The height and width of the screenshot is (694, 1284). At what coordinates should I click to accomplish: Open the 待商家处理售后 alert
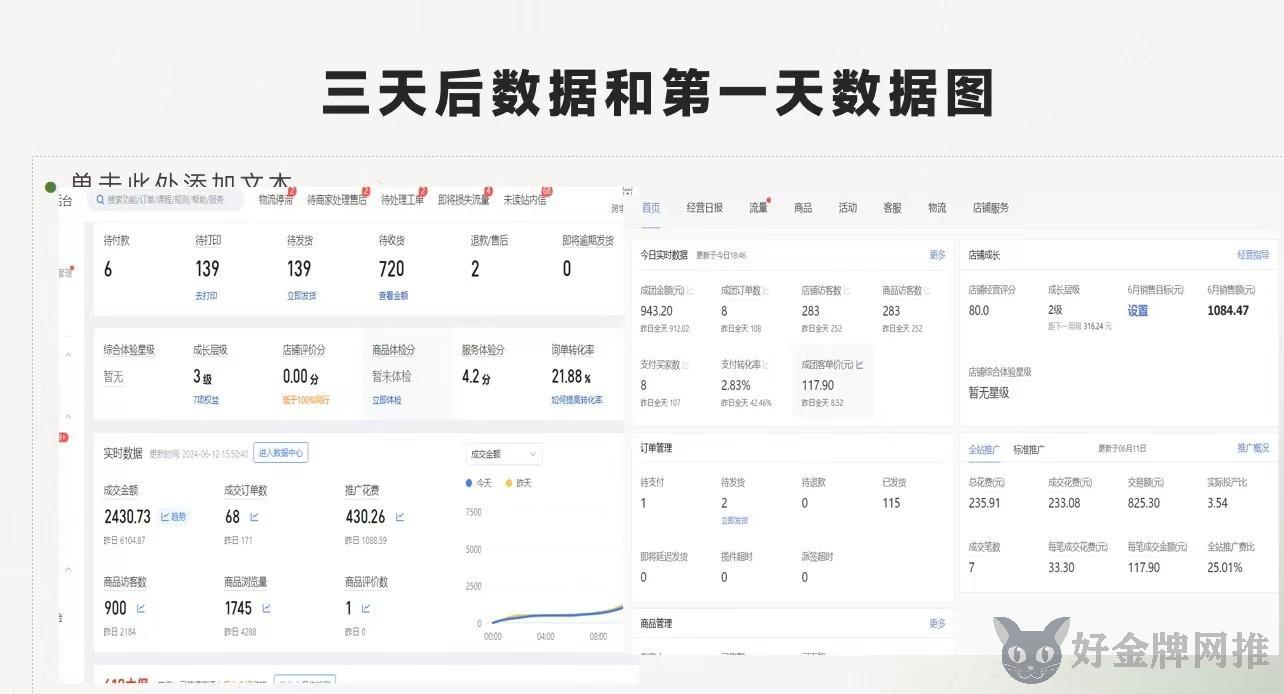point(337,200)
